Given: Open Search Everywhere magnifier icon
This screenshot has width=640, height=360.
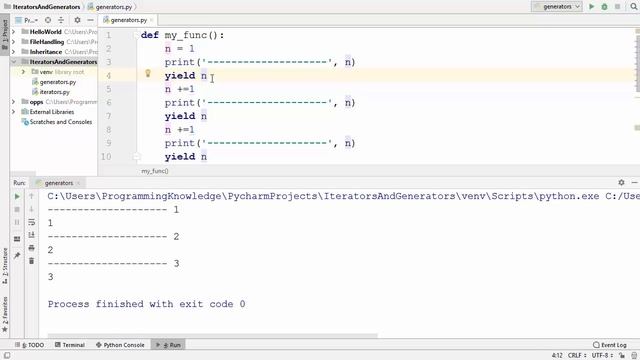Looking at the screenshot, I should pyautogui.click(x=634, y=7).
